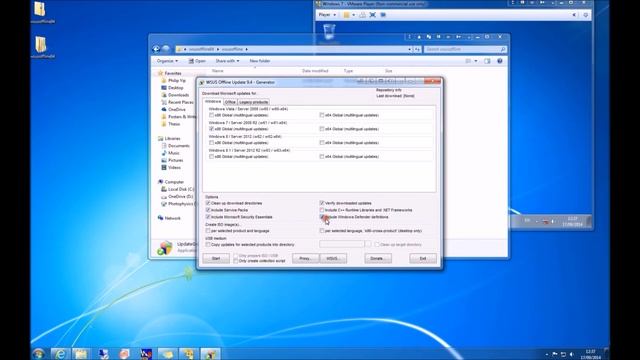Click VMware Player pause folder icon
Screen dimensions: 640x360
pyautogui.click(x=346, y=15)
